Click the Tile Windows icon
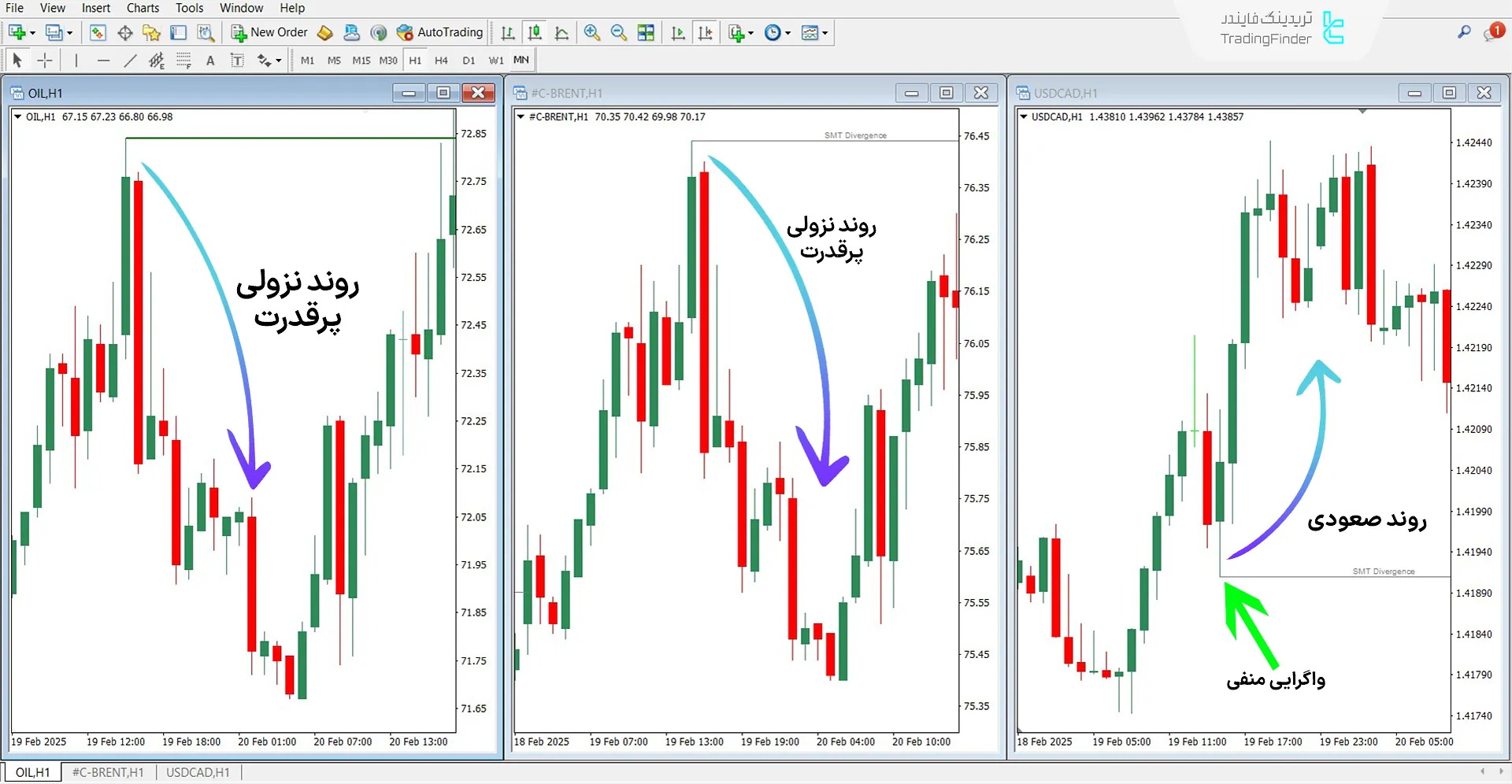The width and height of the screenshot is (1512, 784). (646, 32)
